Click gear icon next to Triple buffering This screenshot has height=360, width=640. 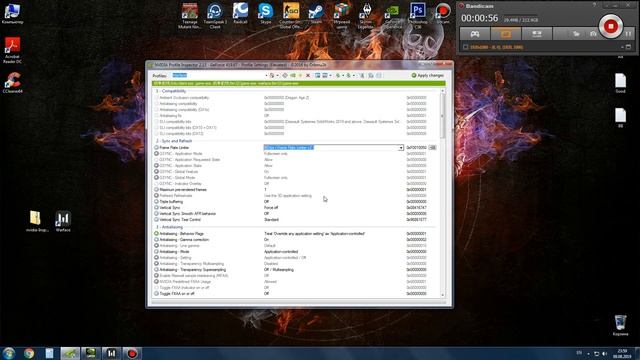(x=156, y=202)
